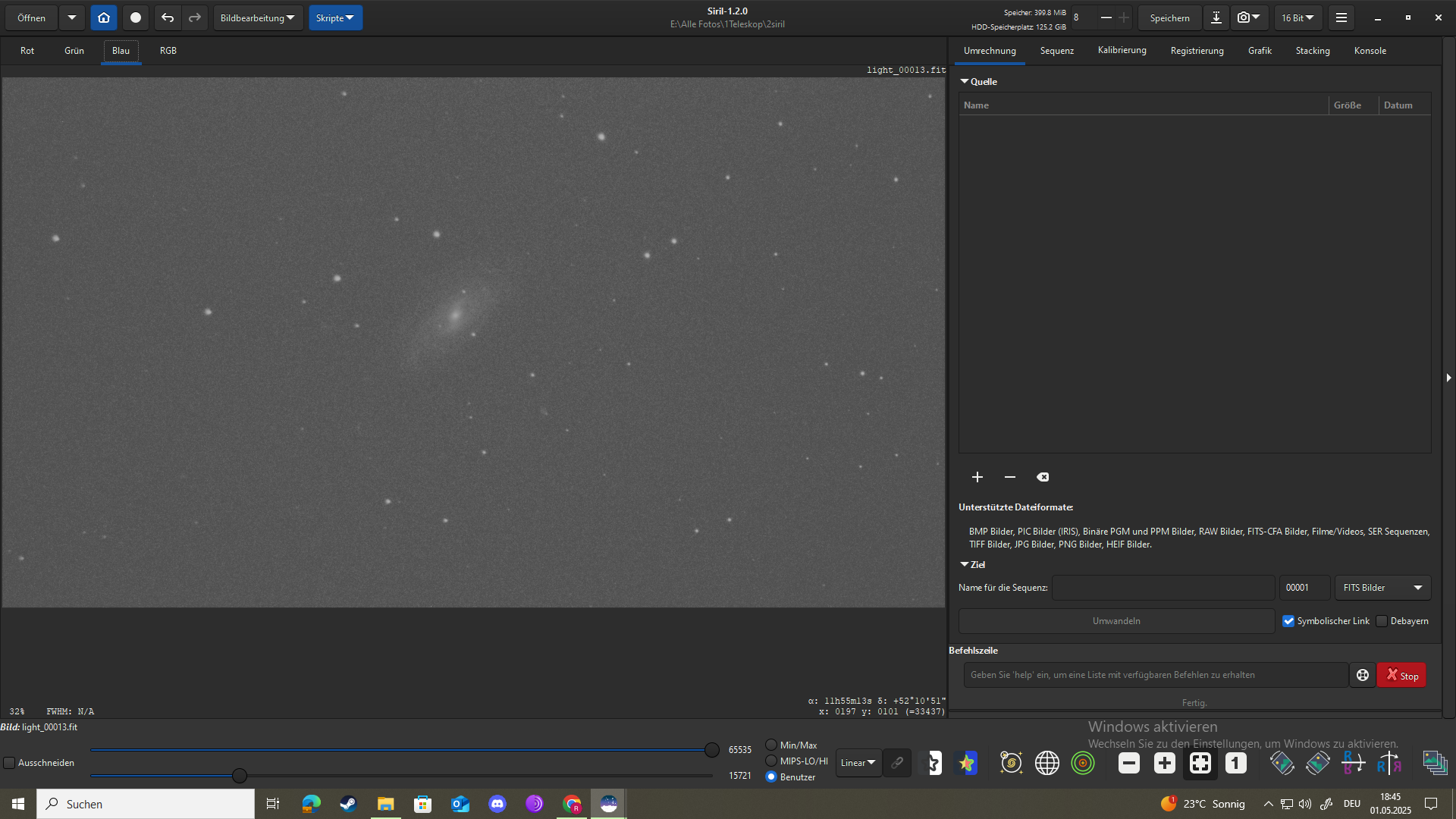Open the 16 Bit depth dropdown
Image resolution: width=1456 pixels, height=819 pixels.
1298,17
